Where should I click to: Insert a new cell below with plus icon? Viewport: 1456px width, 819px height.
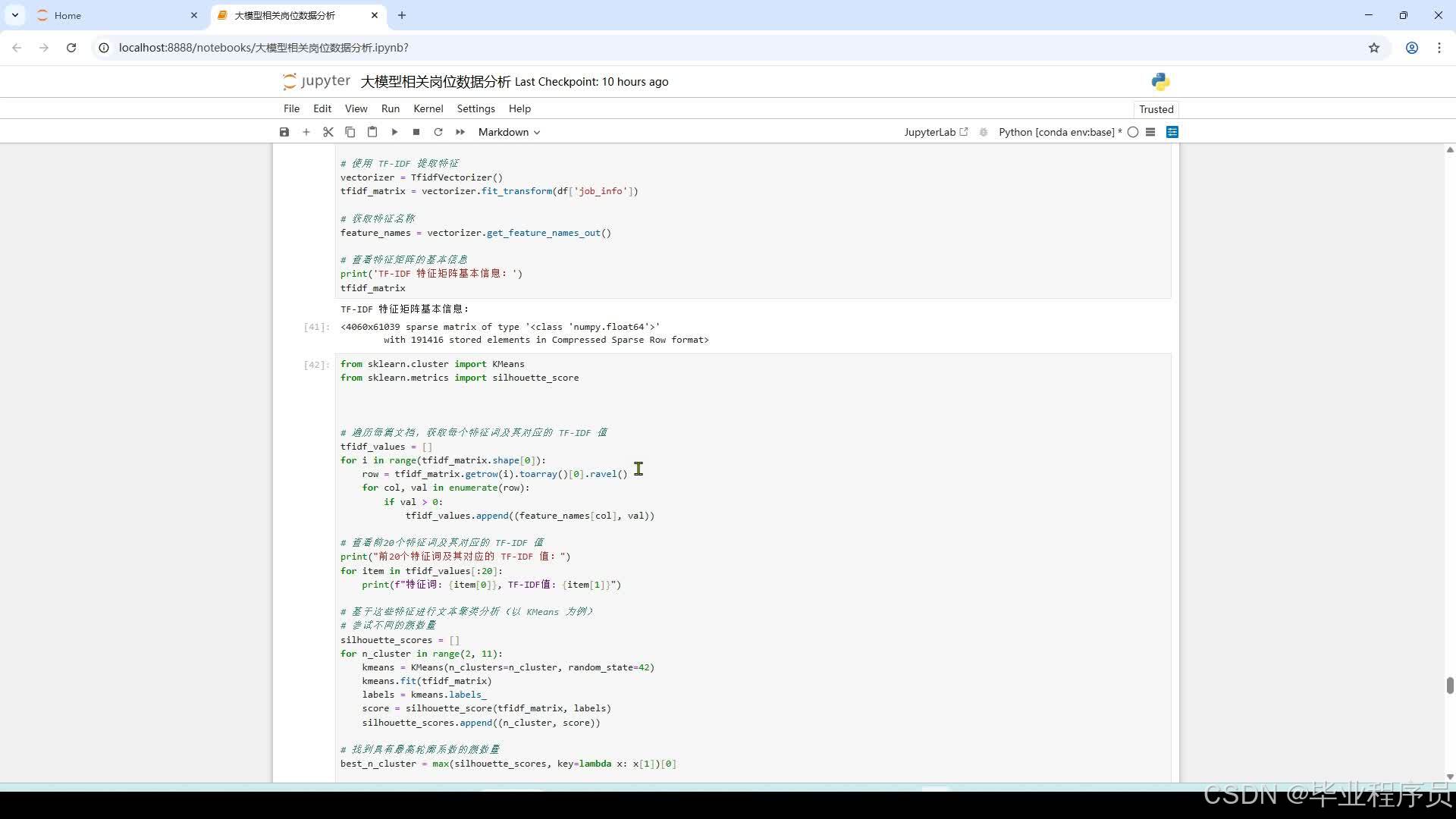point(306,132)
